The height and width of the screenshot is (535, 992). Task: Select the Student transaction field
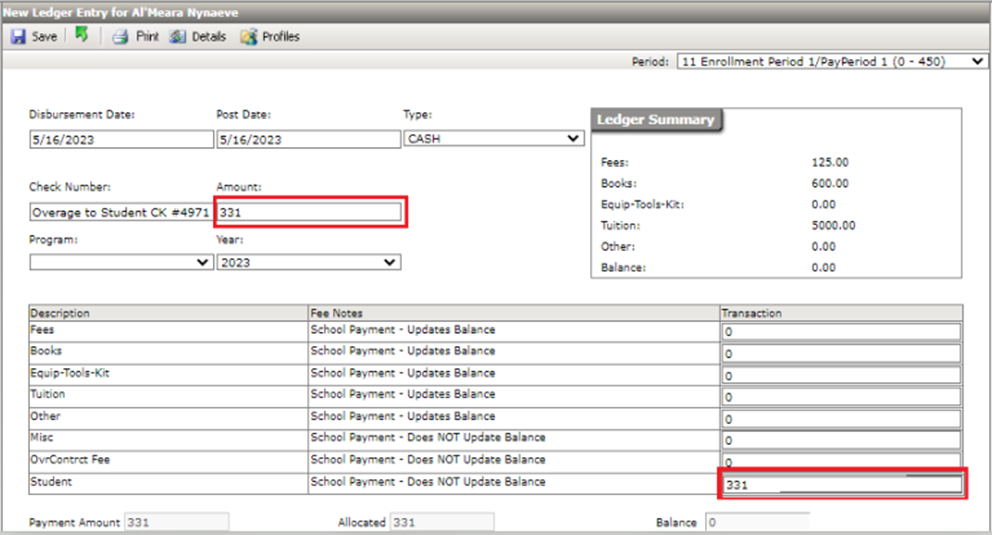click(x=841, y=485)
